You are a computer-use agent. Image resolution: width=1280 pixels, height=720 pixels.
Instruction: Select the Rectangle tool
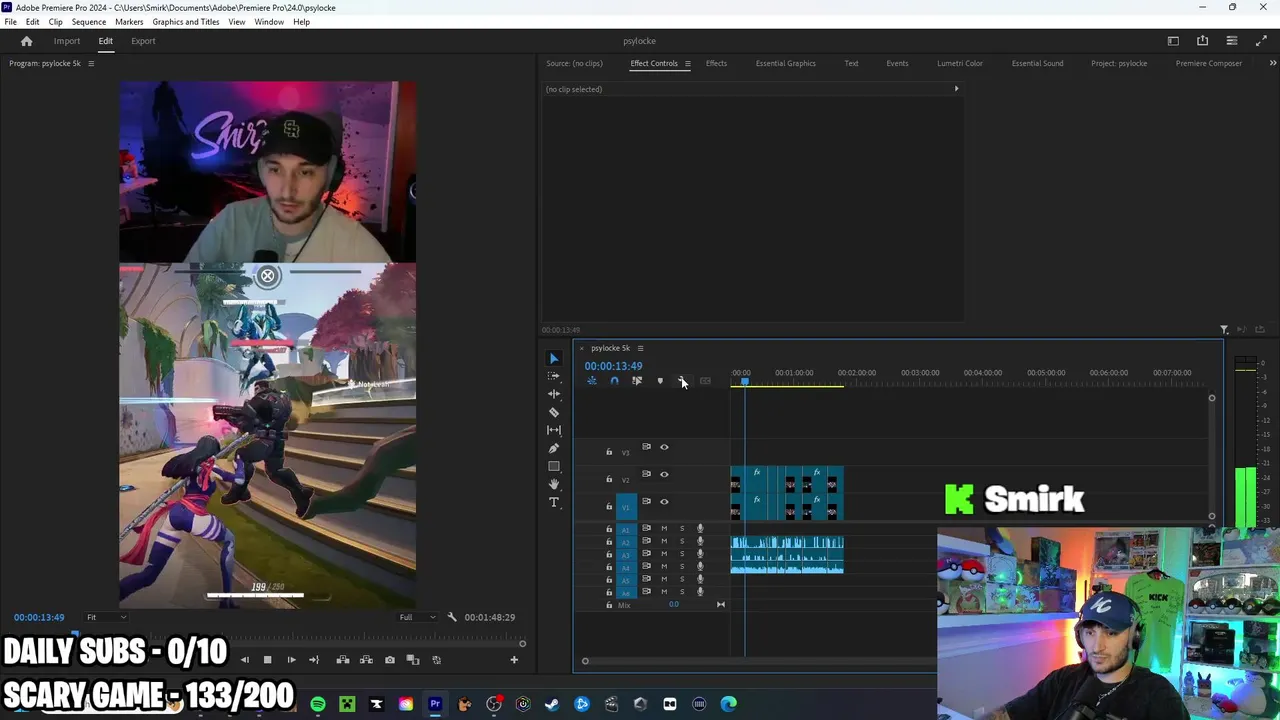[x=553, y=466]
